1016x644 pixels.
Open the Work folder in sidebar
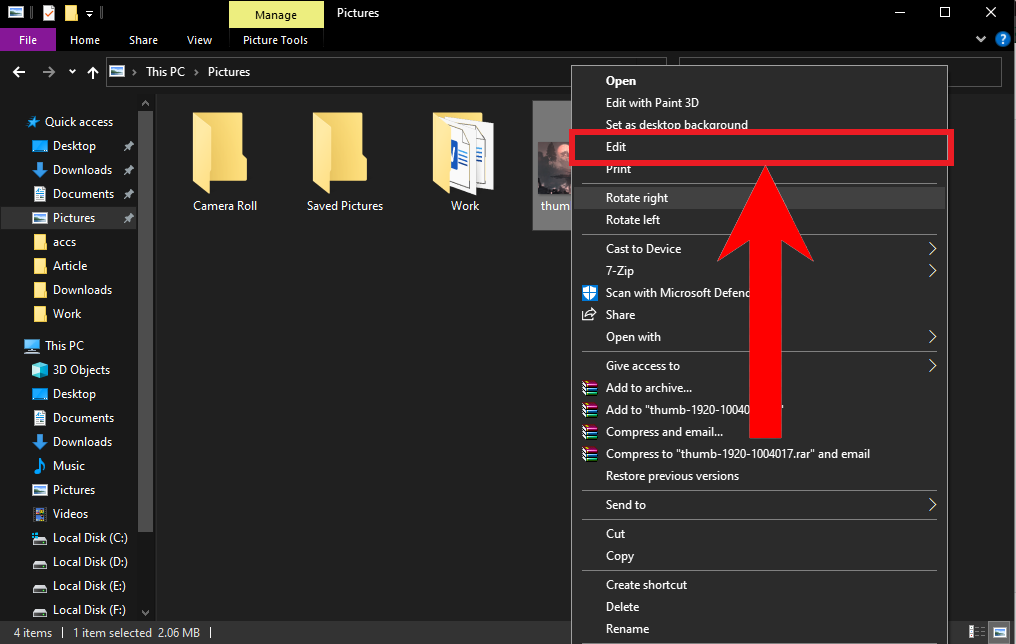point(67,314)
